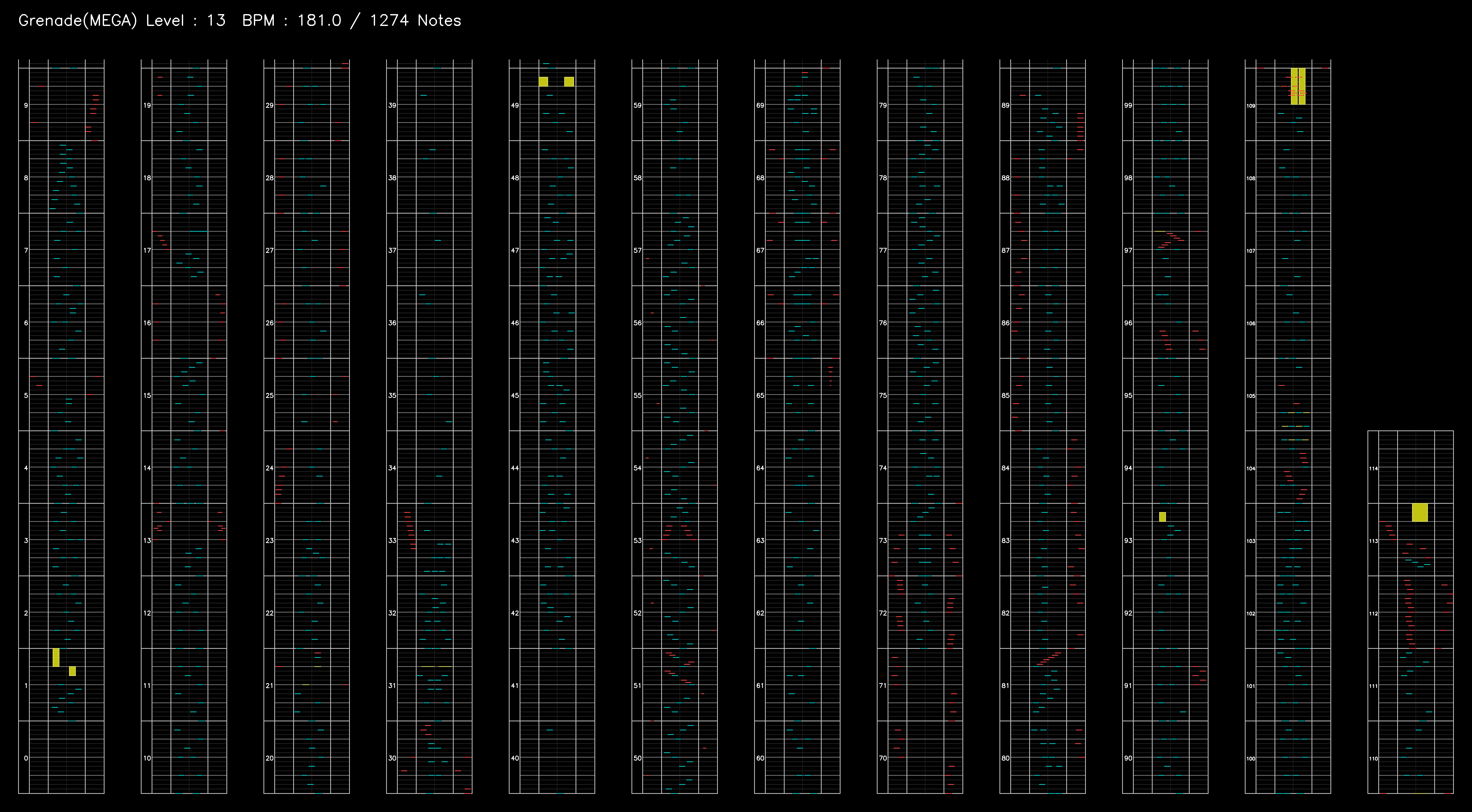Screen dimensions: 1472x812
Task: Click measure number 100 label
Action: coord(1251,759)
